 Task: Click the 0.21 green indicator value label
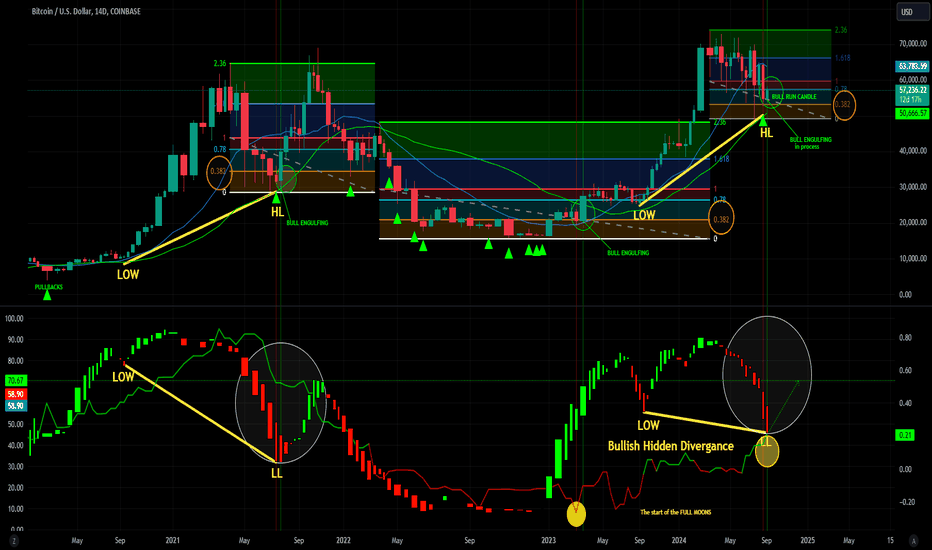coord(905,435)
